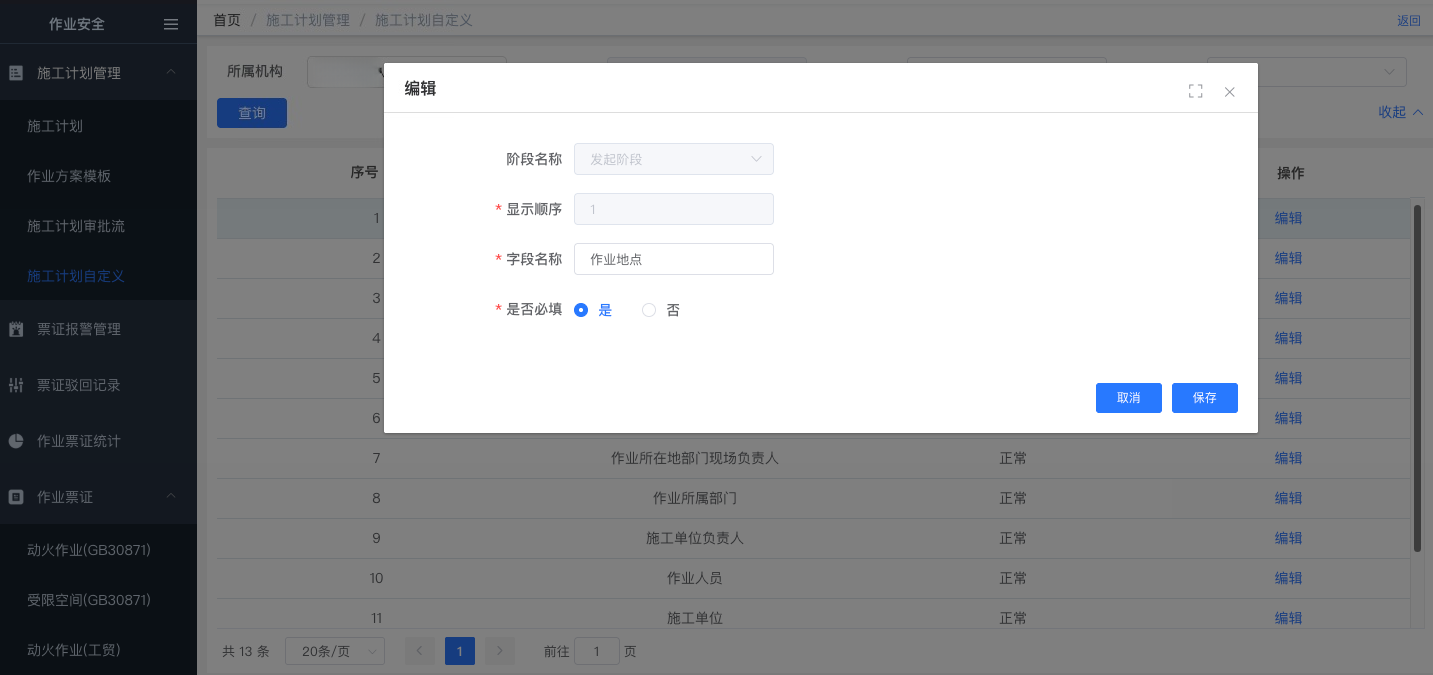The height and width of the screenshot is (675, 1433).
Task: Click the 返回 link at top right
Action: [1408, 21]
